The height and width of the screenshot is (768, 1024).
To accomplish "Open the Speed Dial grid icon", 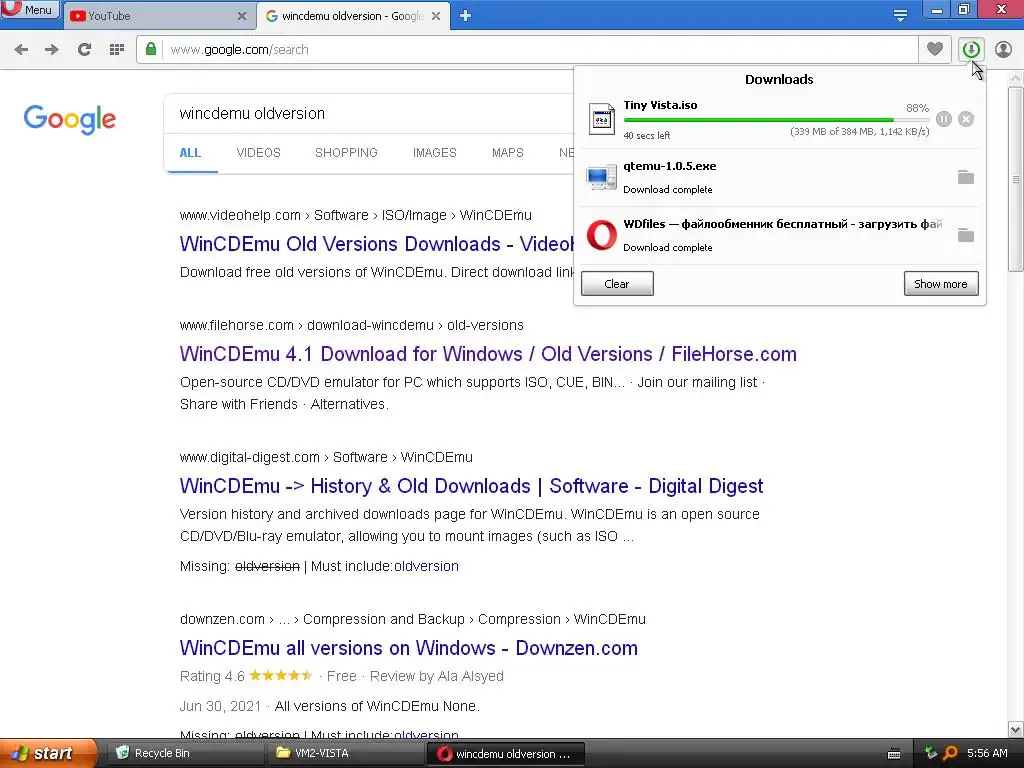I will 117,50.
